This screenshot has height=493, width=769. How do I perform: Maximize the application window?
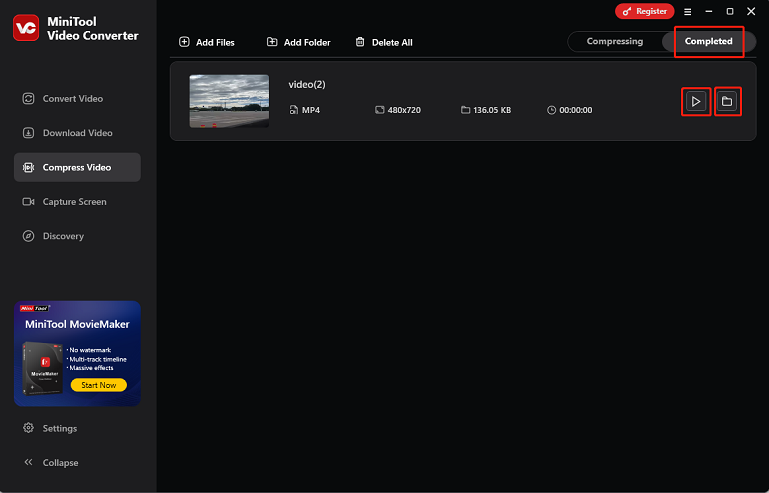(x=730, y=11)
